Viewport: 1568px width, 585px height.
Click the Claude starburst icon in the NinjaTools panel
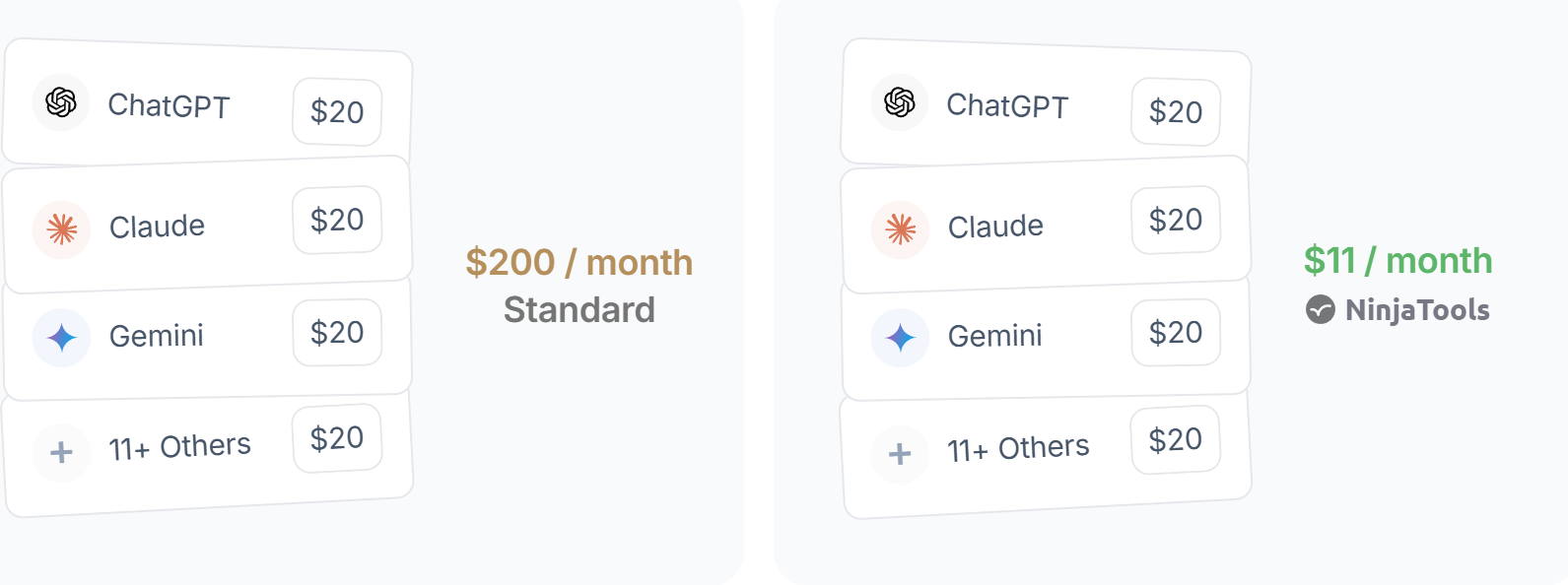(900, 229)
